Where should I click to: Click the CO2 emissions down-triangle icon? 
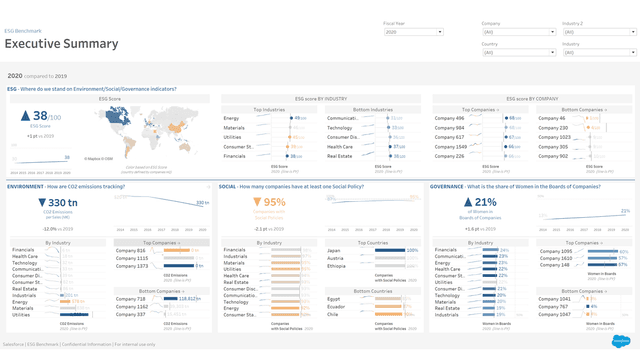coord(42,203)
